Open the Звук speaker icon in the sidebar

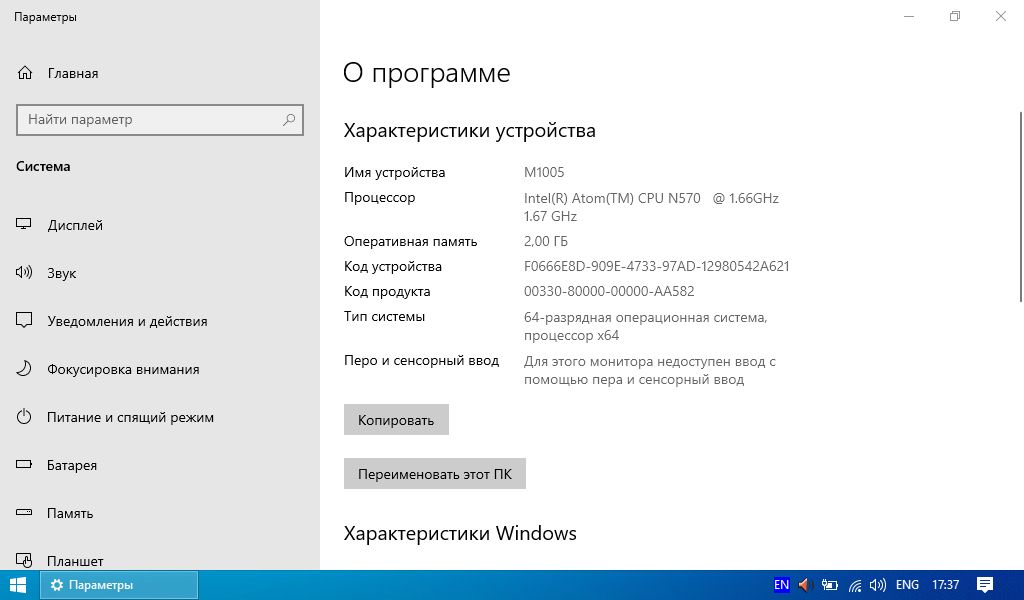(24, 272)
